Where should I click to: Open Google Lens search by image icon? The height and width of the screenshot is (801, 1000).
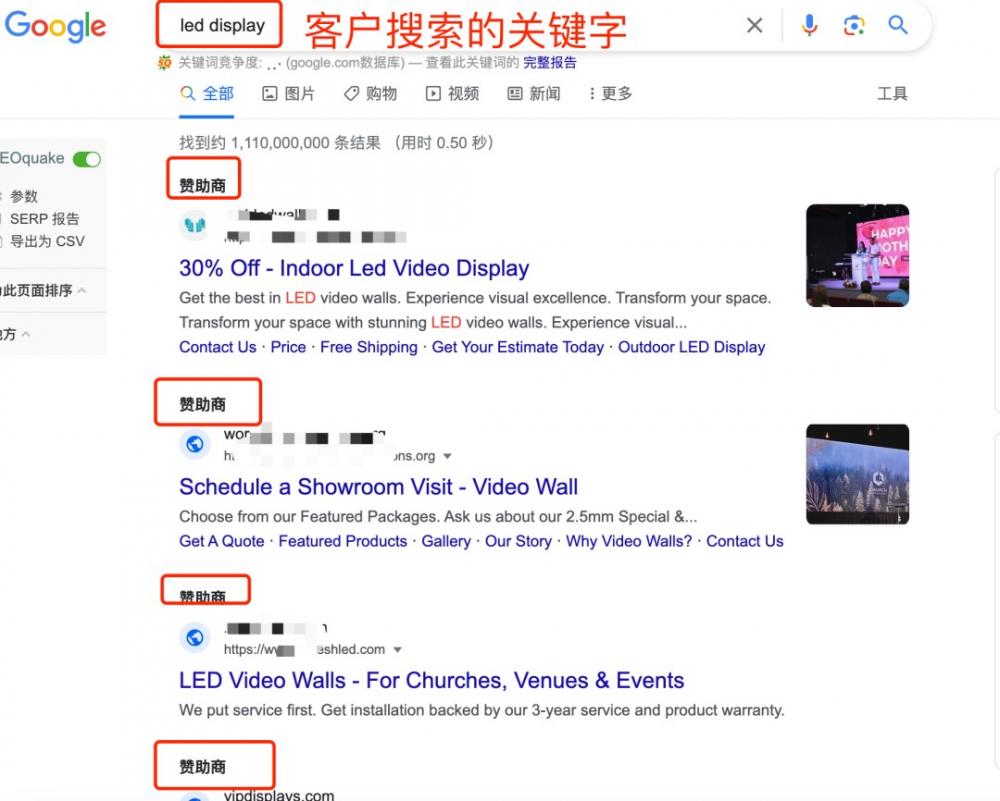(853, 26)
